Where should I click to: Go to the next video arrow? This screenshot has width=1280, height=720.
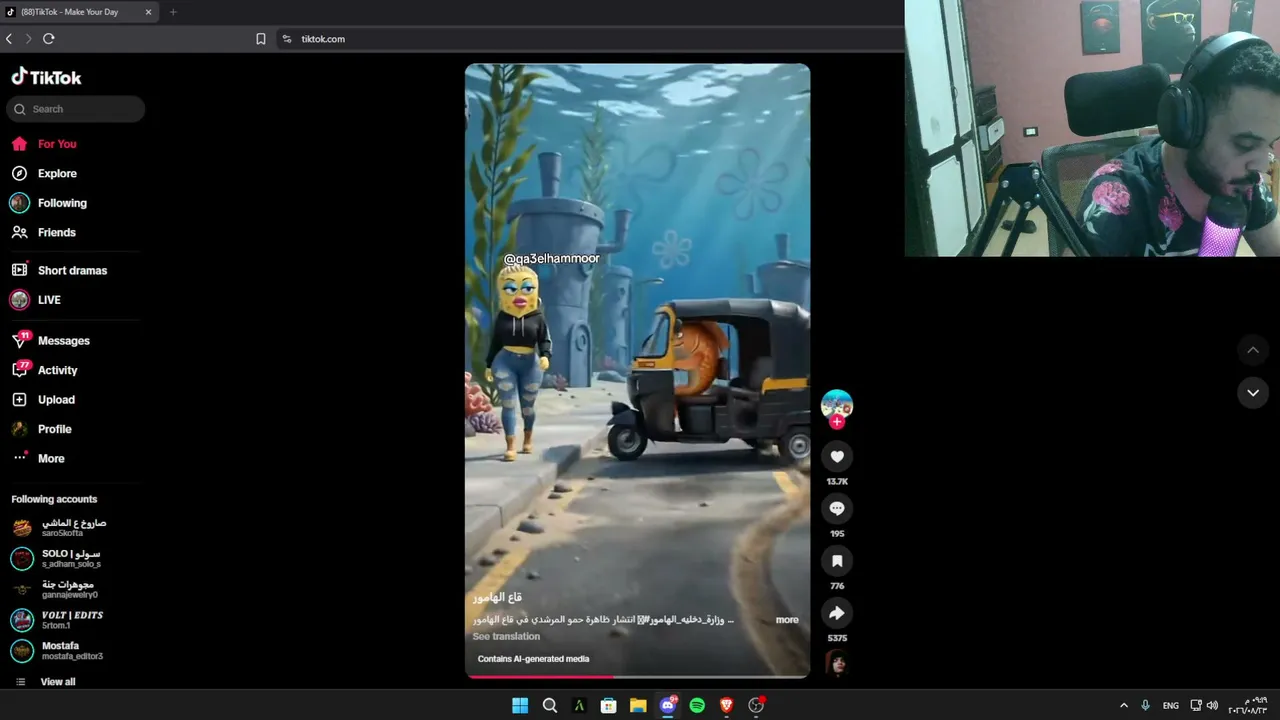1253,393
